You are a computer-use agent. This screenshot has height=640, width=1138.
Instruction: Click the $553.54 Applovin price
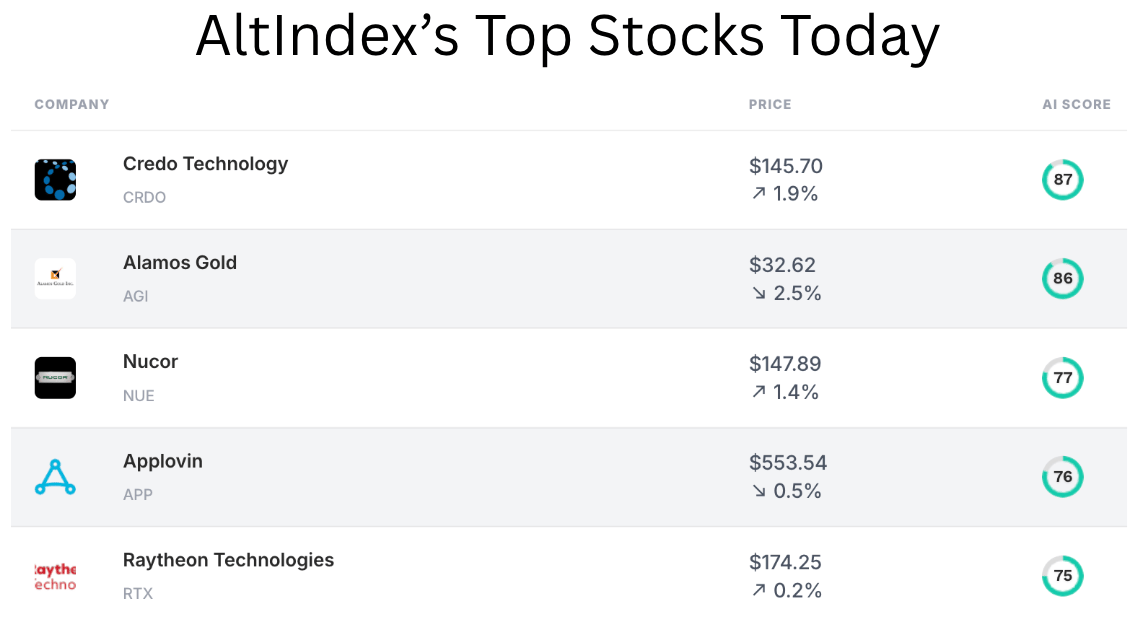[x=788, y=463]
